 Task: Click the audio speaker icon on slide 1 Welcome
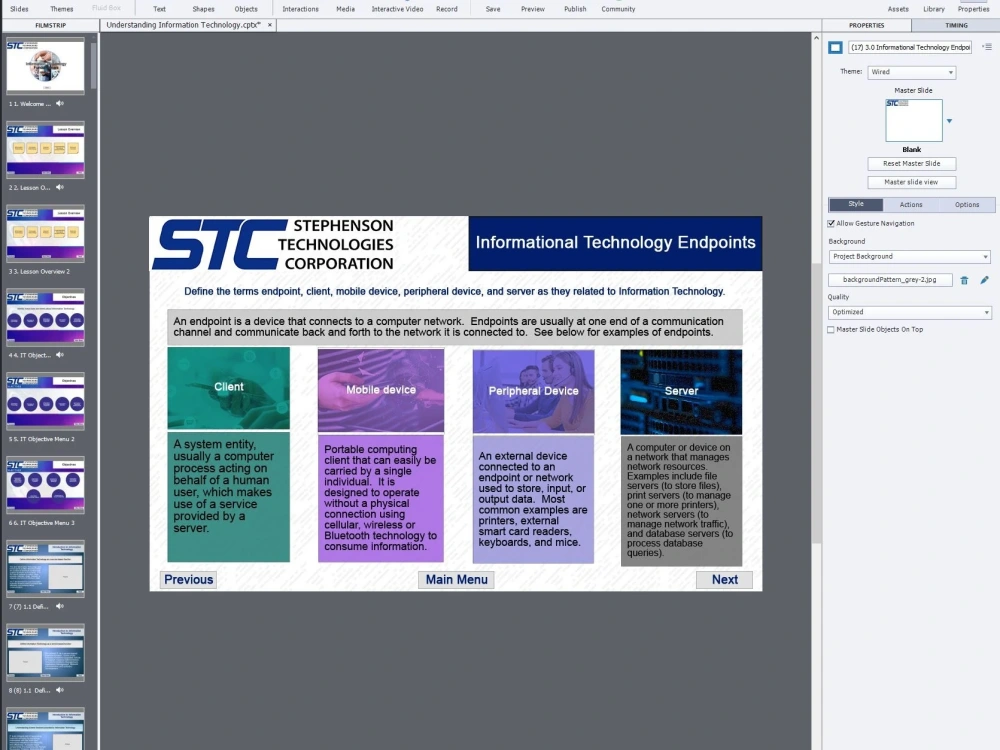coord(60,103)
